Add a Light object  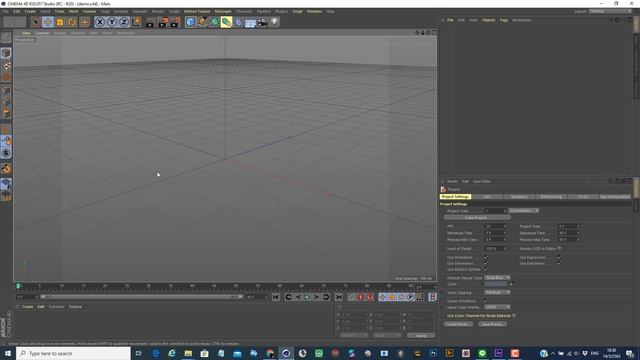[x=274, y=22]
